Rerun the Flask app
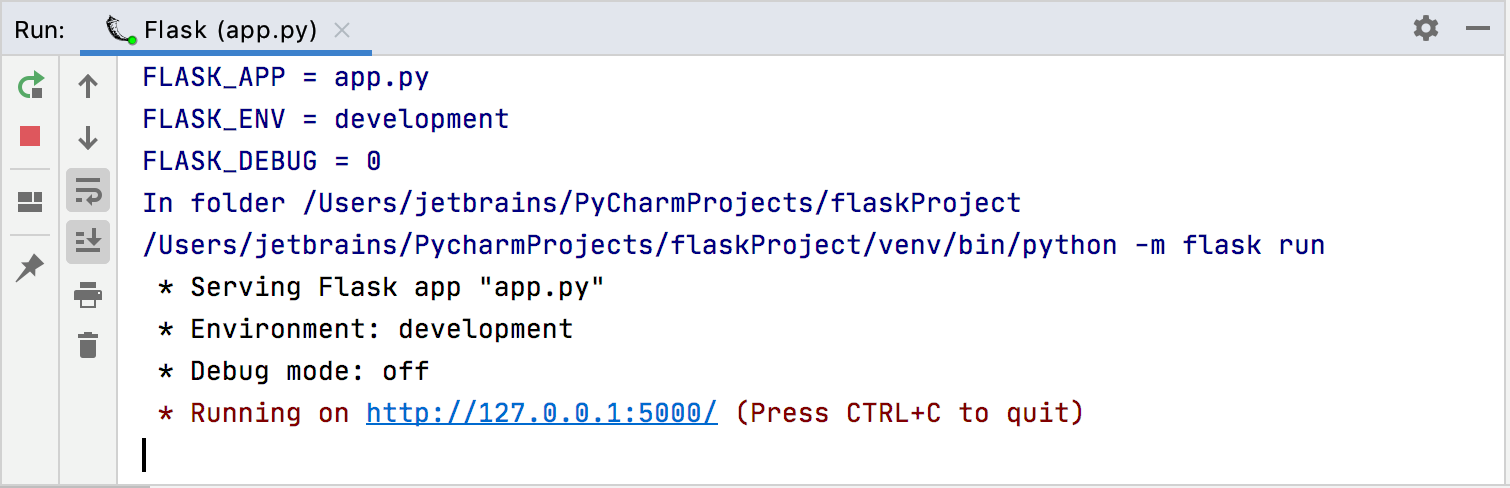 tap(31, 86)
